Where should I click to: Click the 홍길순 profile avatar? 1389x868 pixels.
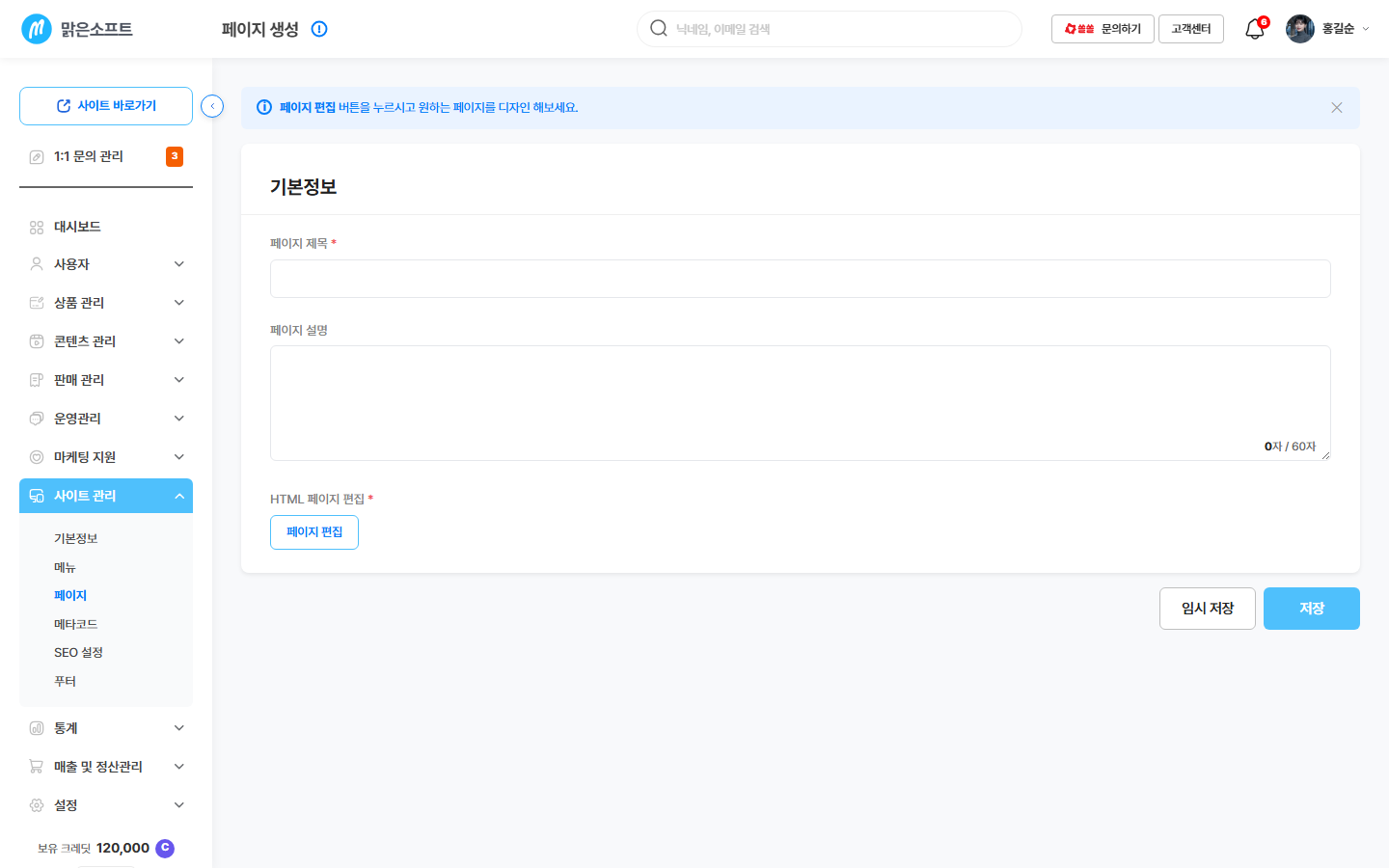1300,29
